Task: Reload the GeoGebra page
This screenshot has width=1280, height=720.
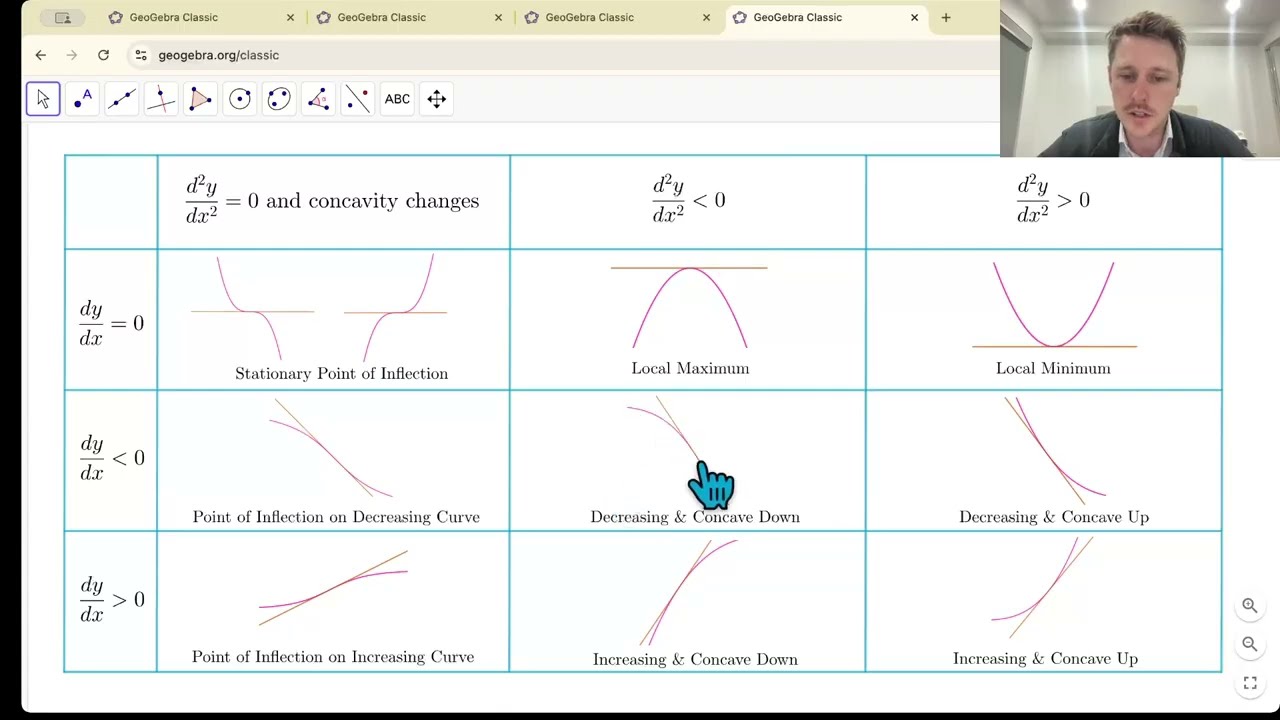Action: click(x=103, y=55)
